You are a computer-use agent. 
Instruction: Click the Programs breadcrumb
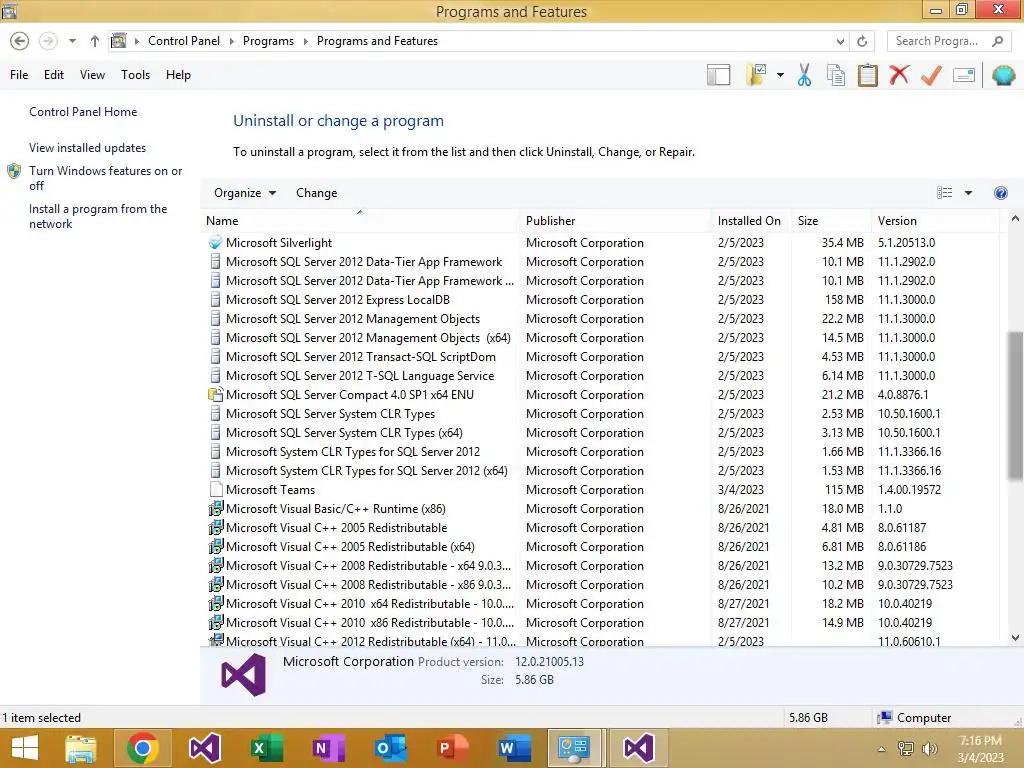(x=268, y=41)
